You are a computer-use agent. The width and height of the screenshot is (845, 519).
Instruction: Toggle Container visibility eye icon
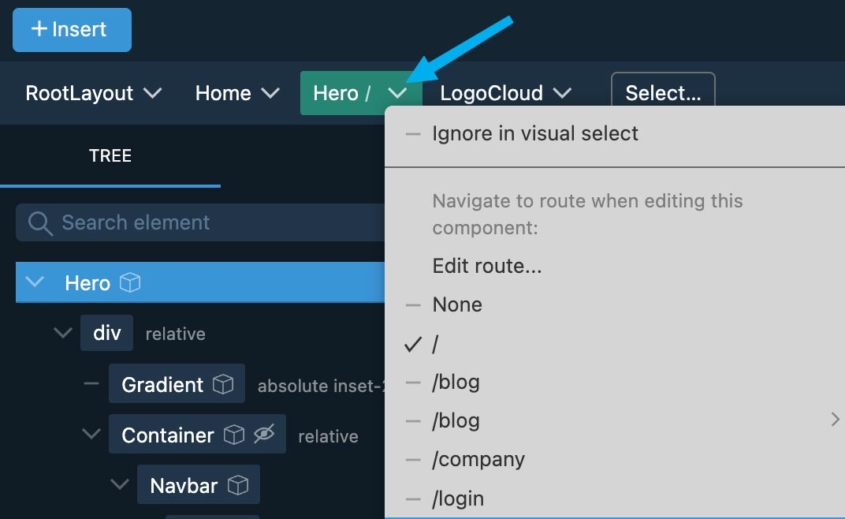pos(263,435)
